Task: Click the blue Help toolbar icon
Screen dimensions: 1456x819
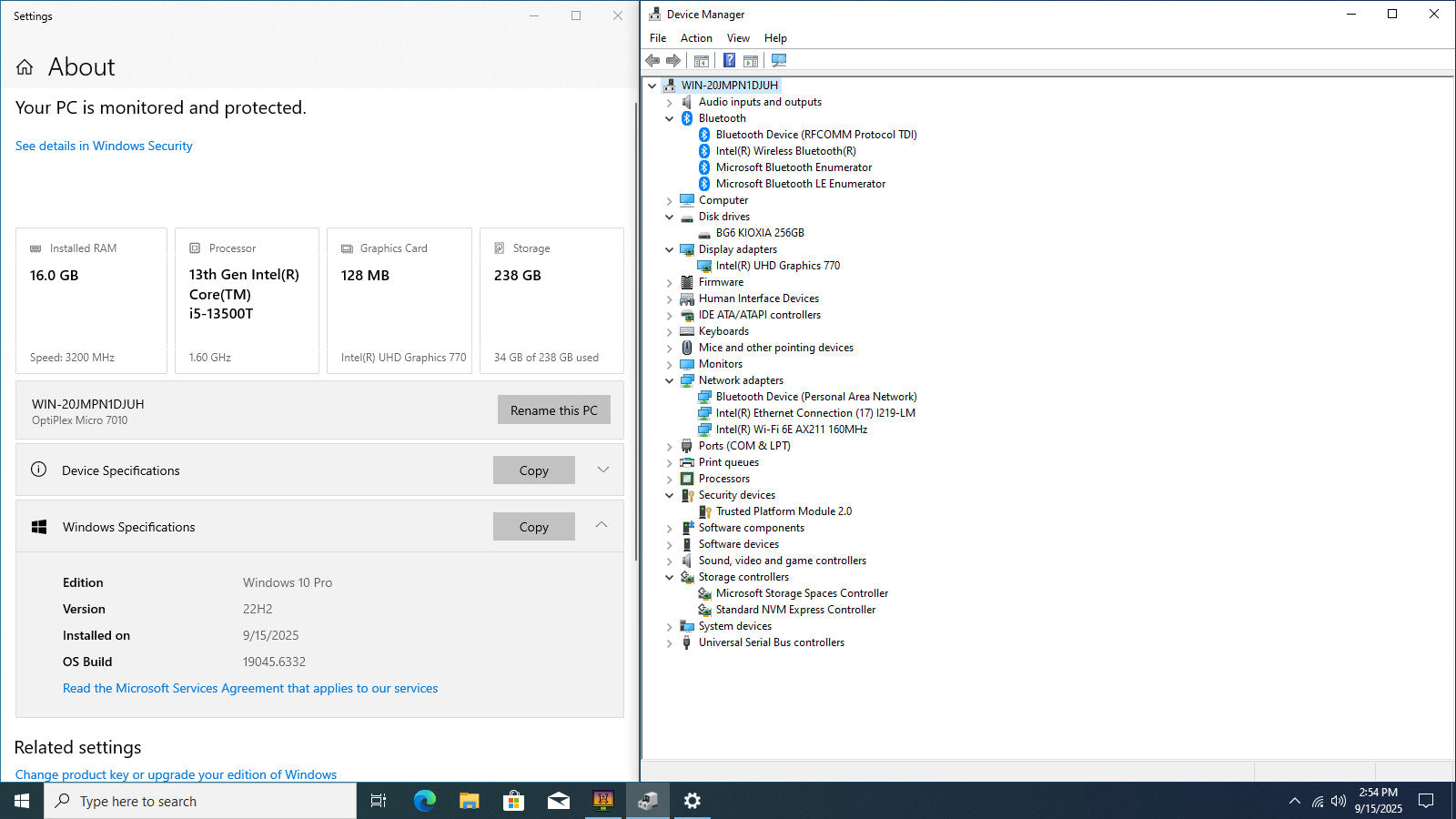Action: click(x=729, y=60)
